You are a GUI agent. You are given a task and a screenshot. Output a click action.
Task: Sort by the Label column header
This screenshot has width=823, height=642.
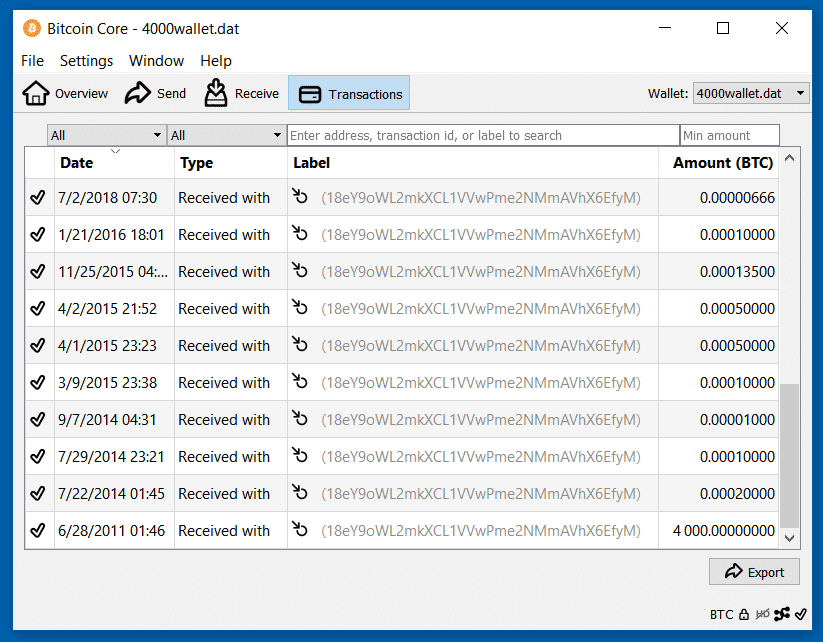(473, 163)
